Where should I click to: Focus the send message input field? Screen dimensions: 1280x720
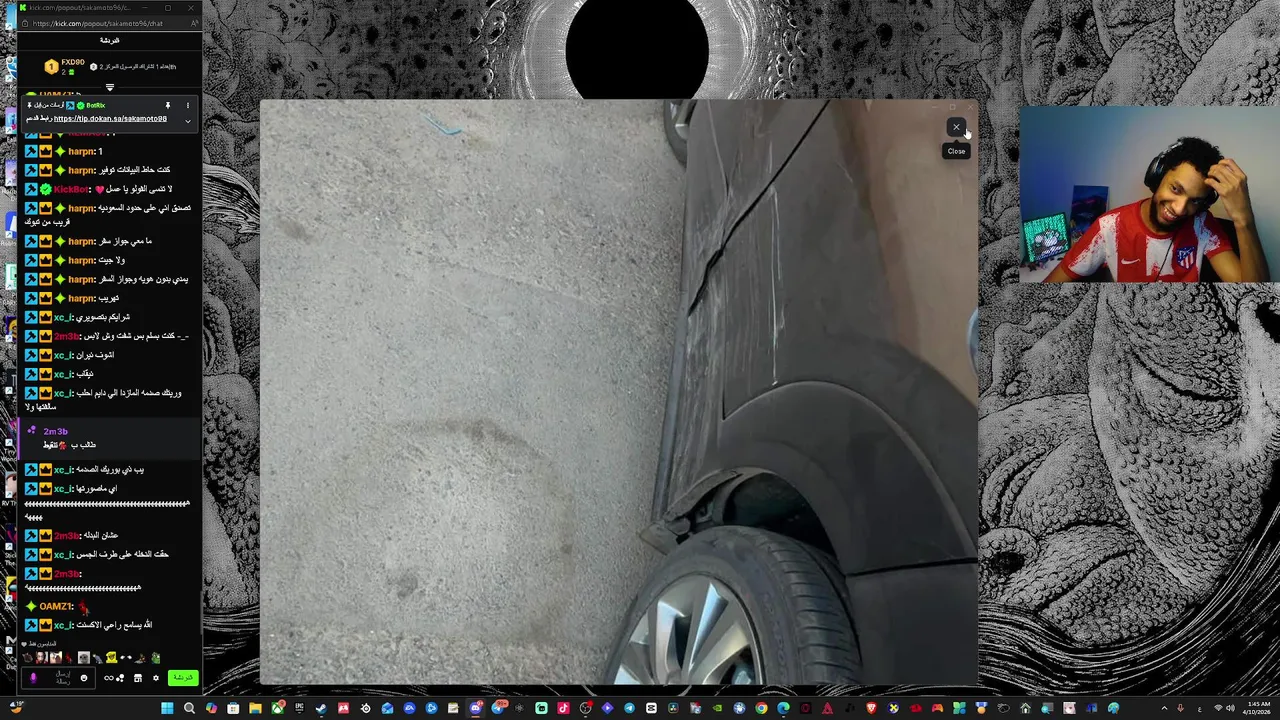pos(58,678)
